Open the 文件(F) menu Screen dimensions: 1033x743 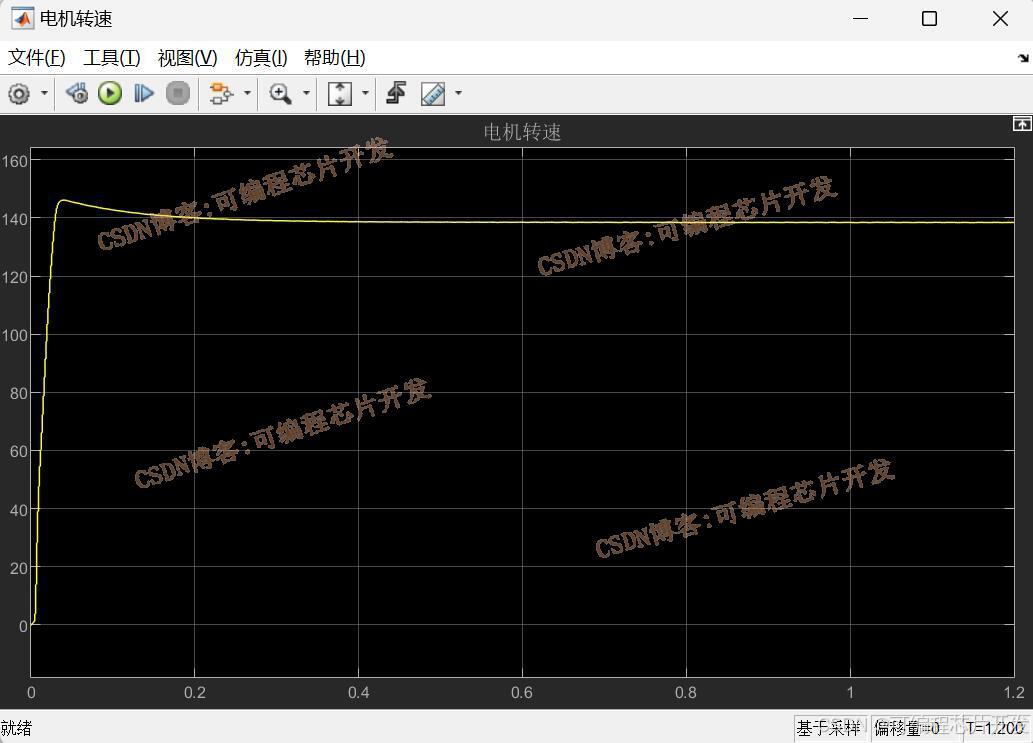[37, 58]
